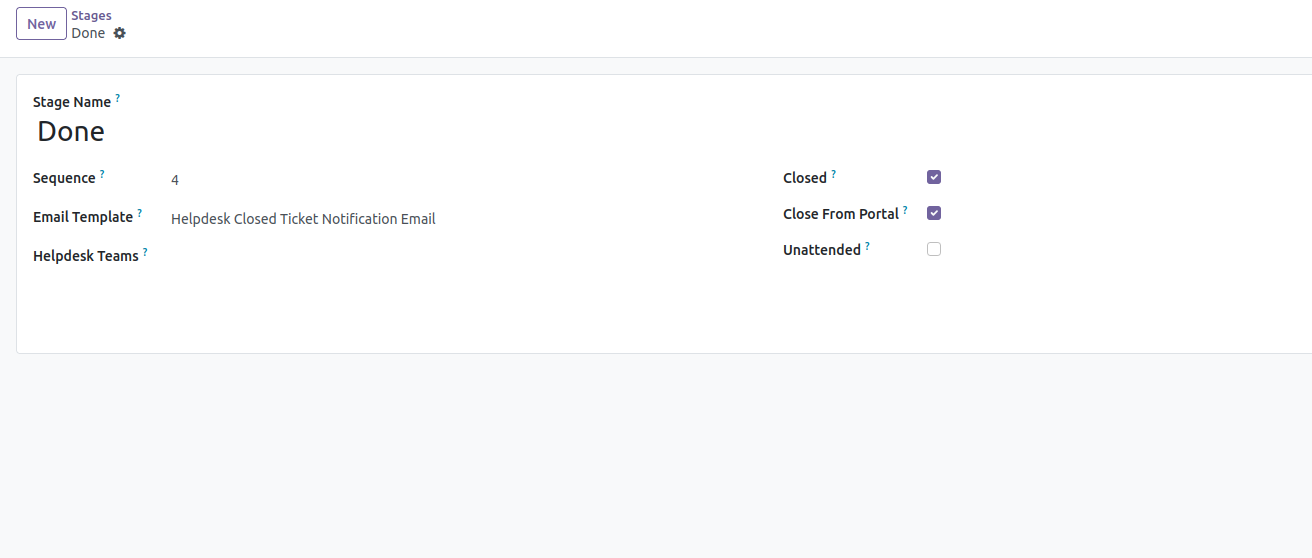Create a New stage record
Screen dimensions: 1312x558
pos(41,24)
